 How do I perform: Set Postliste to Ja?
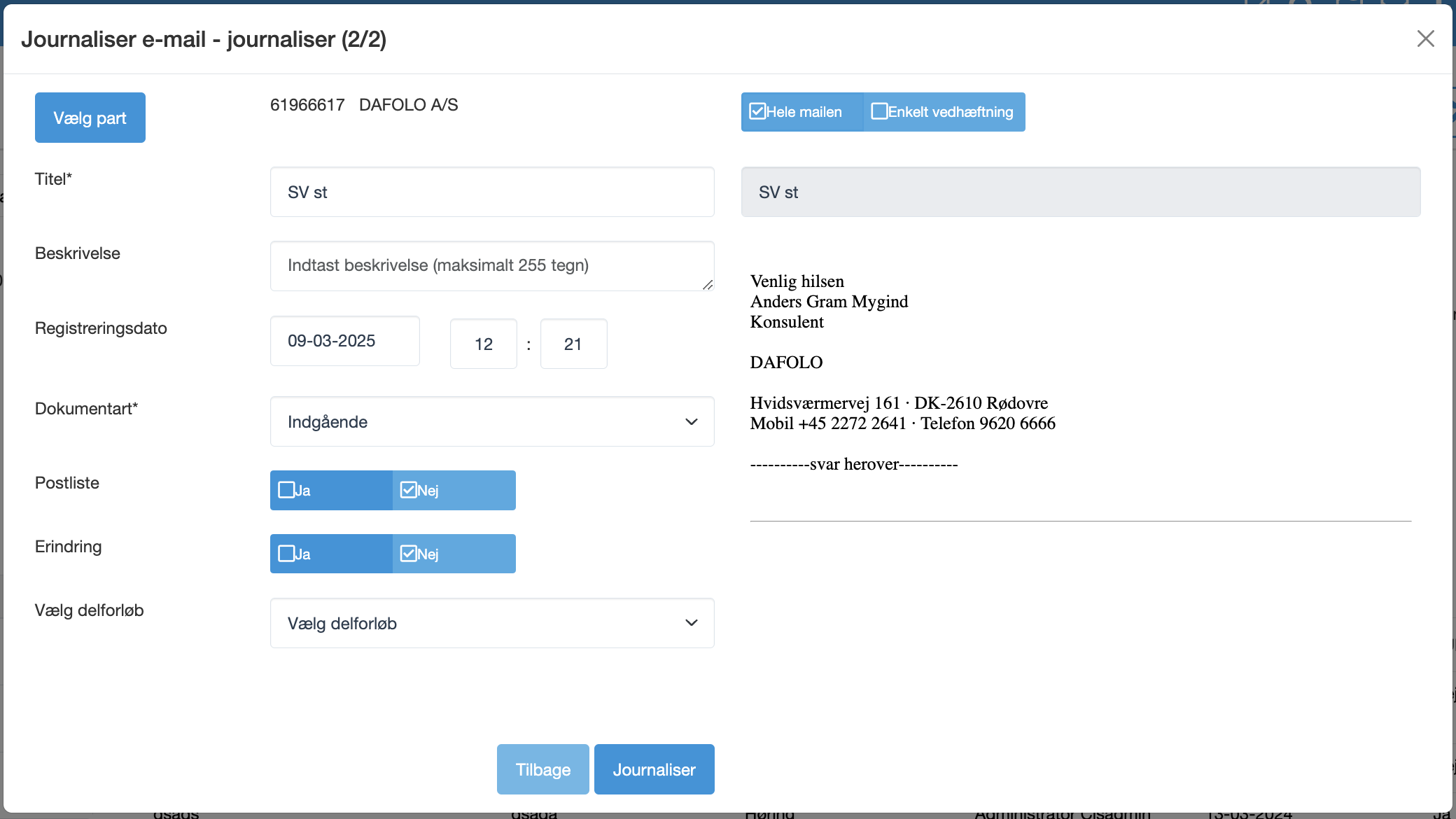pyautogui.click(x=287, y=490)
